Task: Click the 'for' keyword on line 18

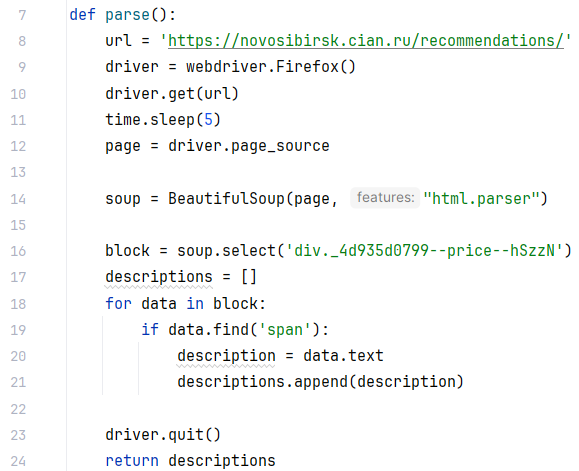Action: click(x=118, y=304)
